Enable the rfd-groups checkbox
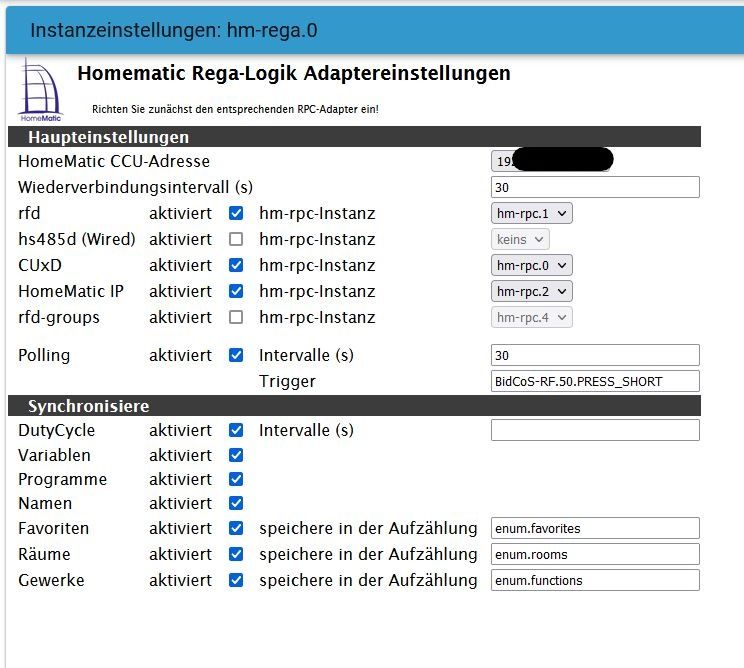The height and width of the screenshot is (668, 744). pyautogui.click(x=236, y=317)
